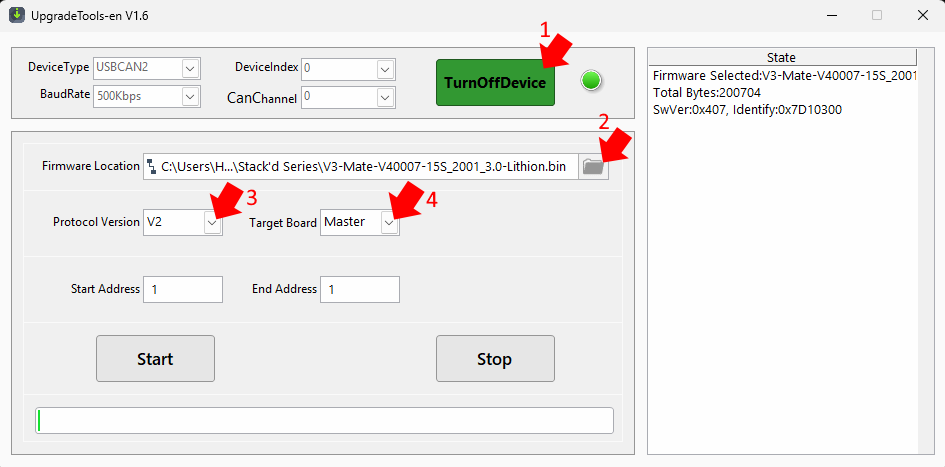945x467 pixels.
Task: Click the Firmware Location path field
Action: point(360,167)
